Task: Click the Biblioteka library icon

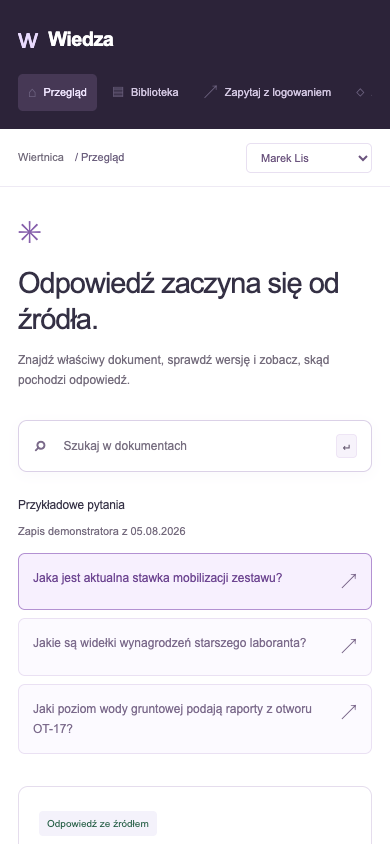Action: click(118, 92)
